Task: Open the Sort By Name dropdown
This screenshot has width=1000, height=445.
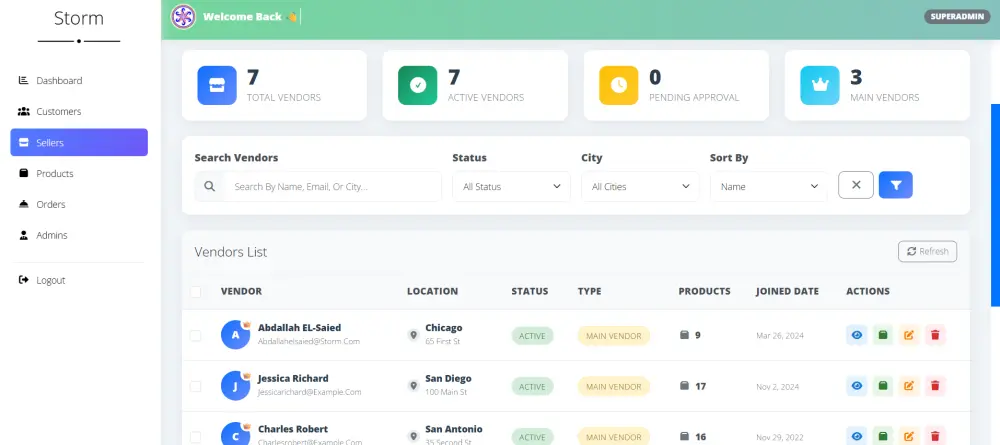Action: 769,186
